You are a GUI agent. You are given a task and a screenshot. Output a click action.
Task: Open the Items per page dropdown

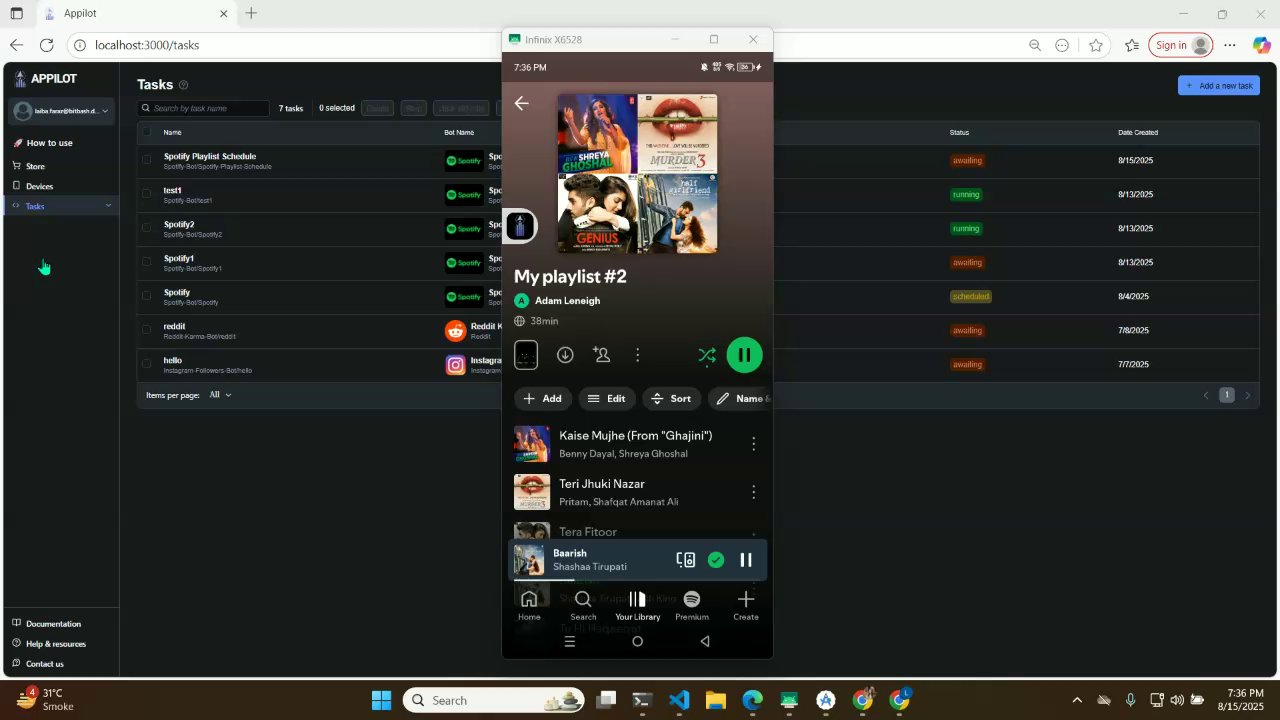tap(220, 395)
